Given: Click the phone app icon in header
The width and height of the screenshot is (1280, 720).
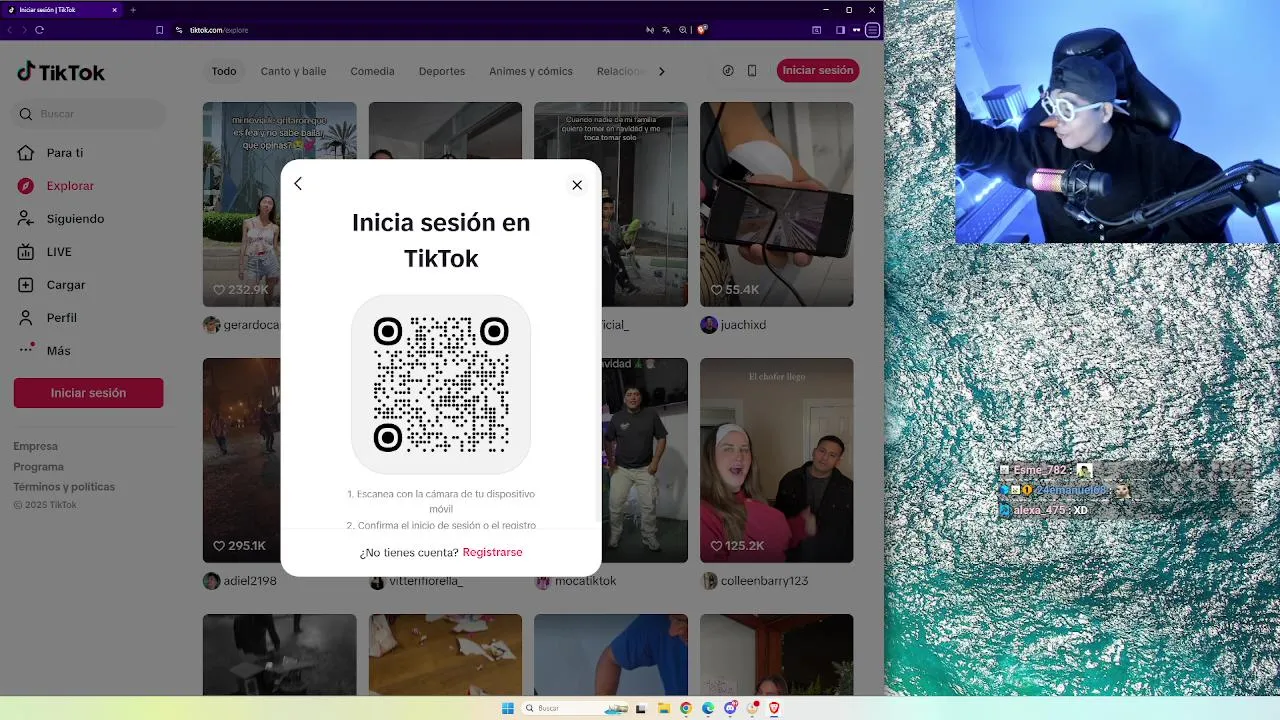Looking at the screenshot, I should (752, 71).
